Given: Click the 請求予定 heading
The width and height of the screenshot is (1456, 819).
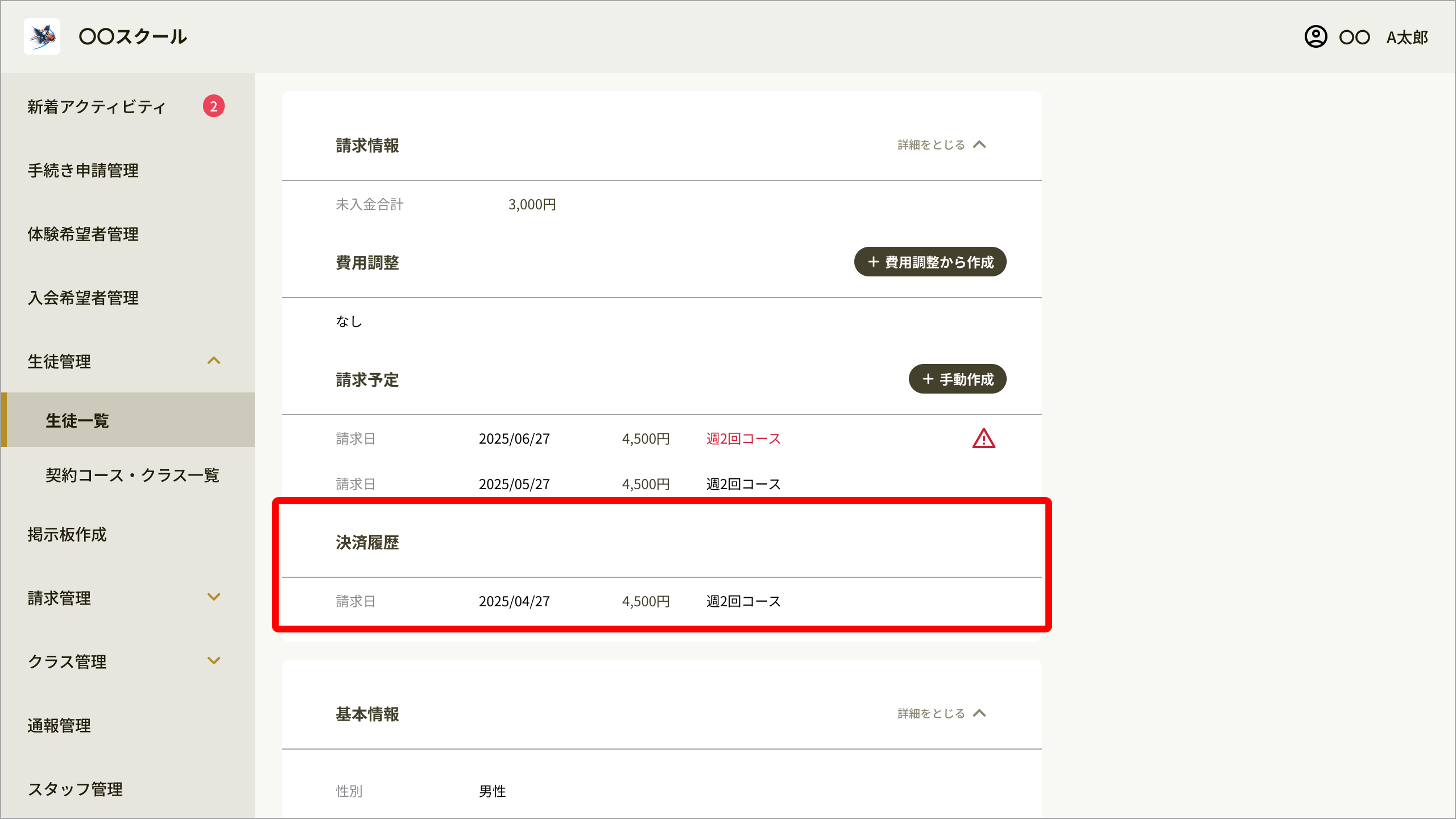Looking at the screenshot, I should (x=367, y=380).
